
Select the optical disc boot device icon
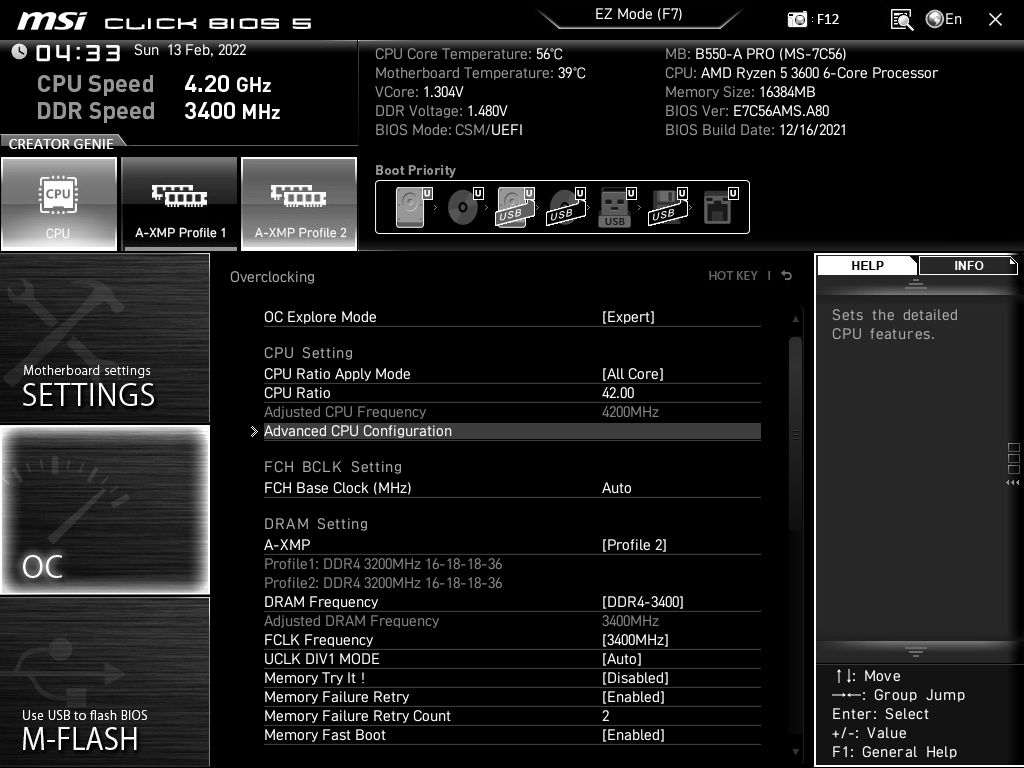463,208
